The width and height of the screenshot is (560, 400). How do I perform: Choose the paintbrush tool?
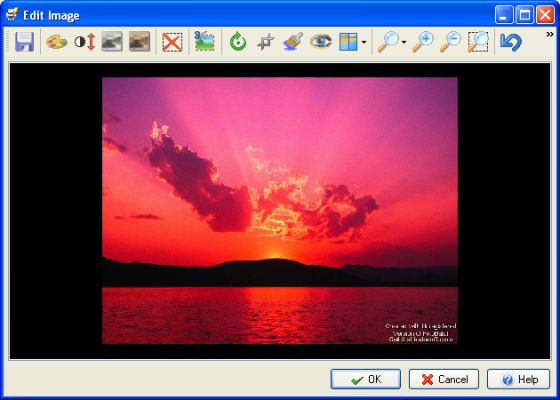point(293,41)
